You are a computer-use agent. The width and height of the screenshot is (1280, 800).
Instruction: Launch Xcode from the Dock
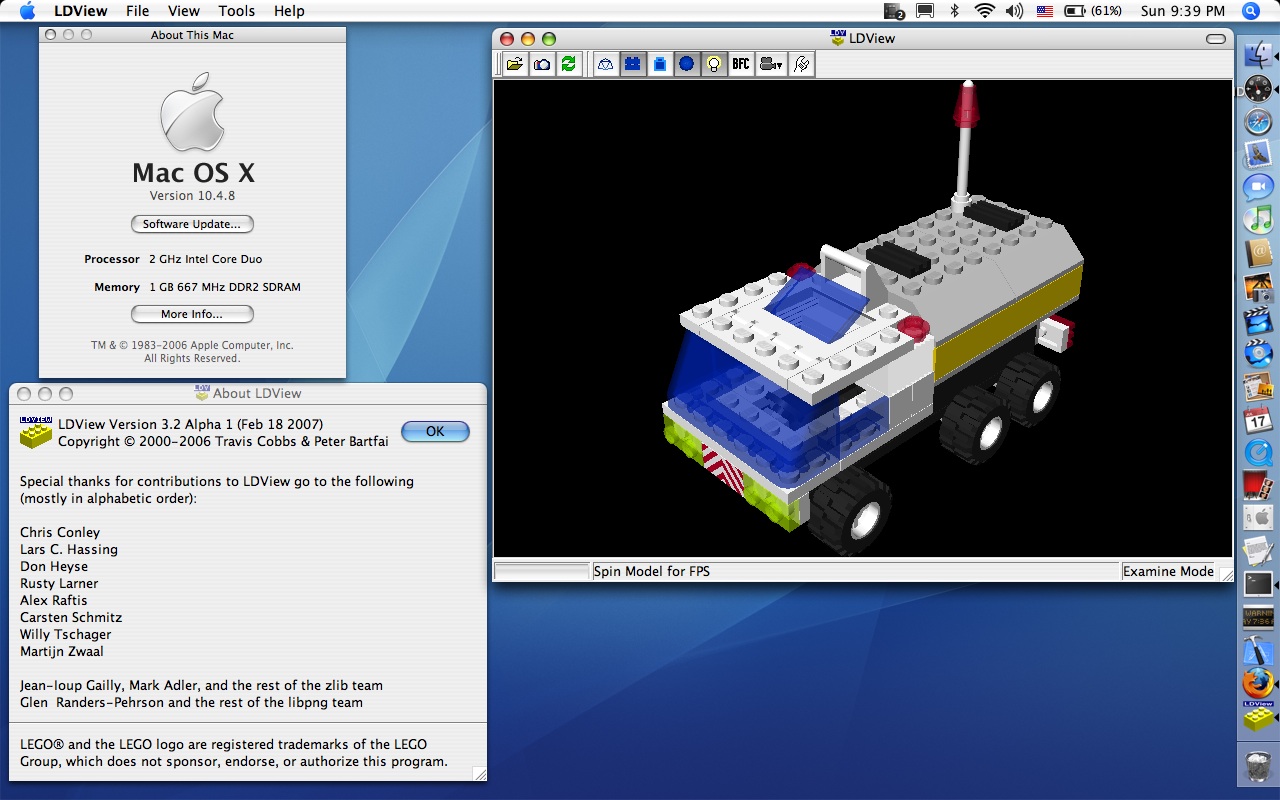1258,649
